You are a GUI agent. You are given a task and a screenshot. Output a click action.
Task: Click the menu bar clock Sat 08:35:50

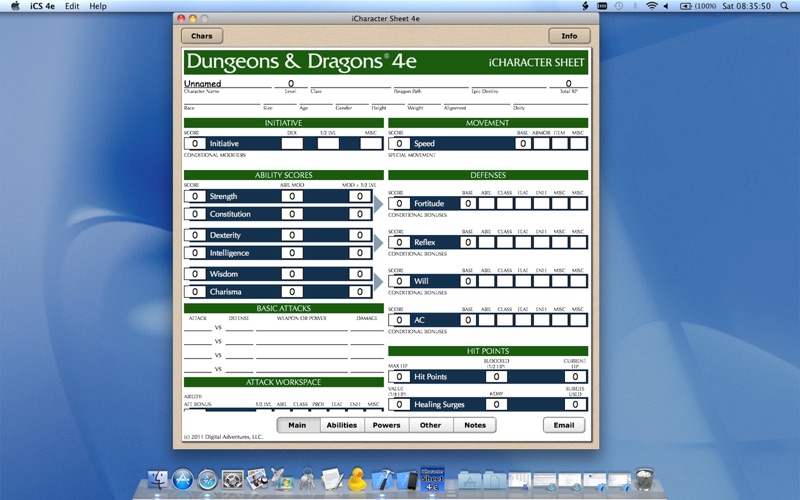[x=746, y=6]
